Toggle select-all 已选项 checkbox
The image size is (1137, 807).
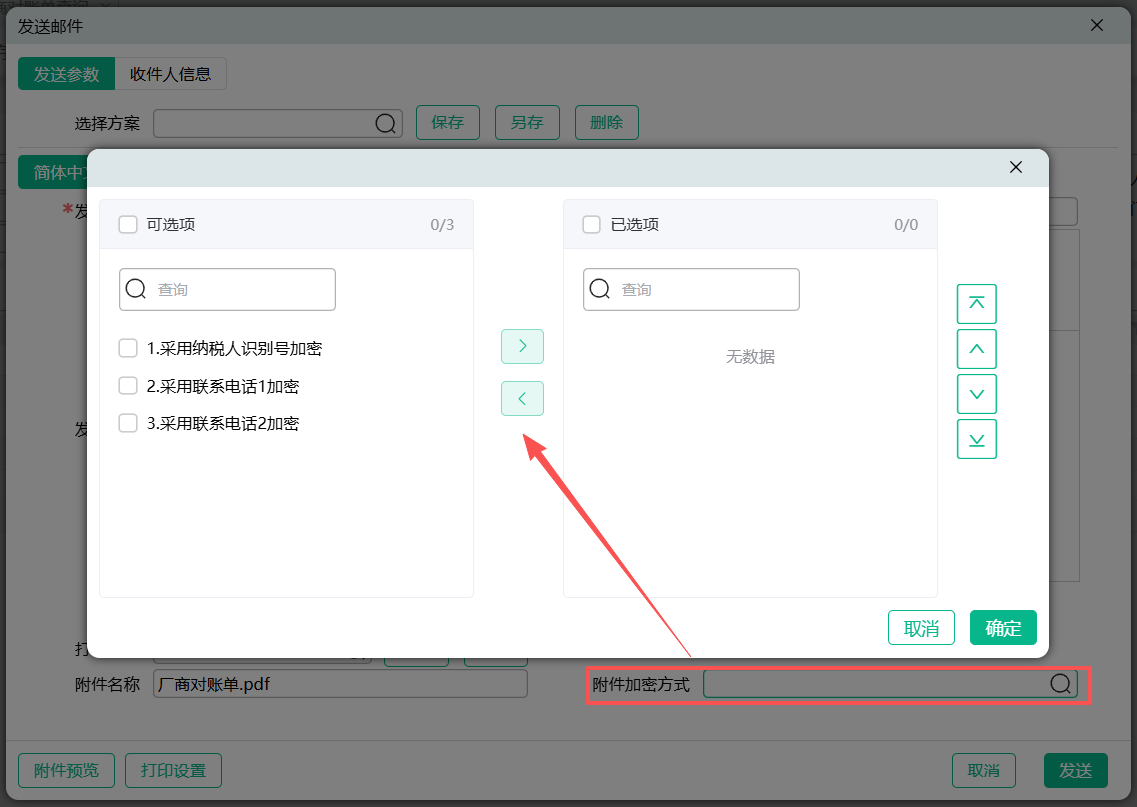[592, 224]
